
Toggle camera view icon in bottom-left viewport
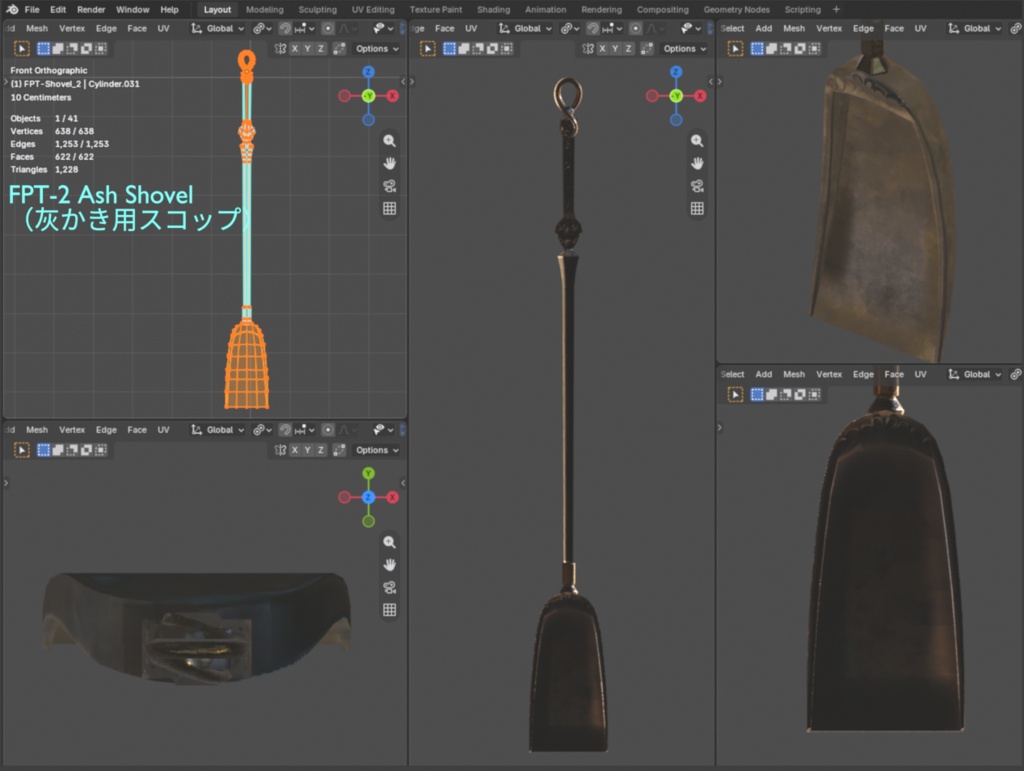pos(389,588)
